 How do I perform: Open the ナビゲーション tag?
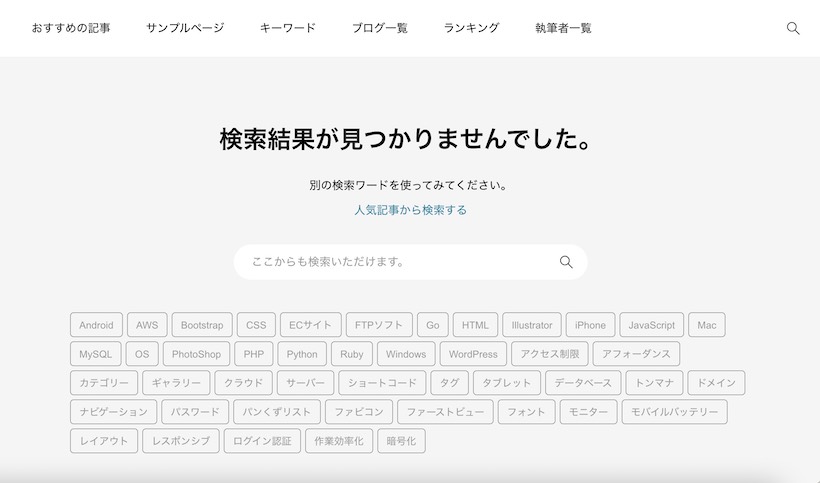[x=113, y=412]
